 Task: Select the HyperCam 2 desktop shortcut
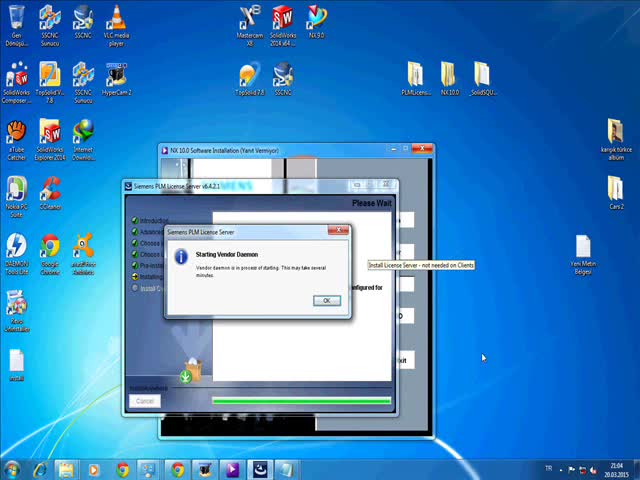(x=117, y=79)
